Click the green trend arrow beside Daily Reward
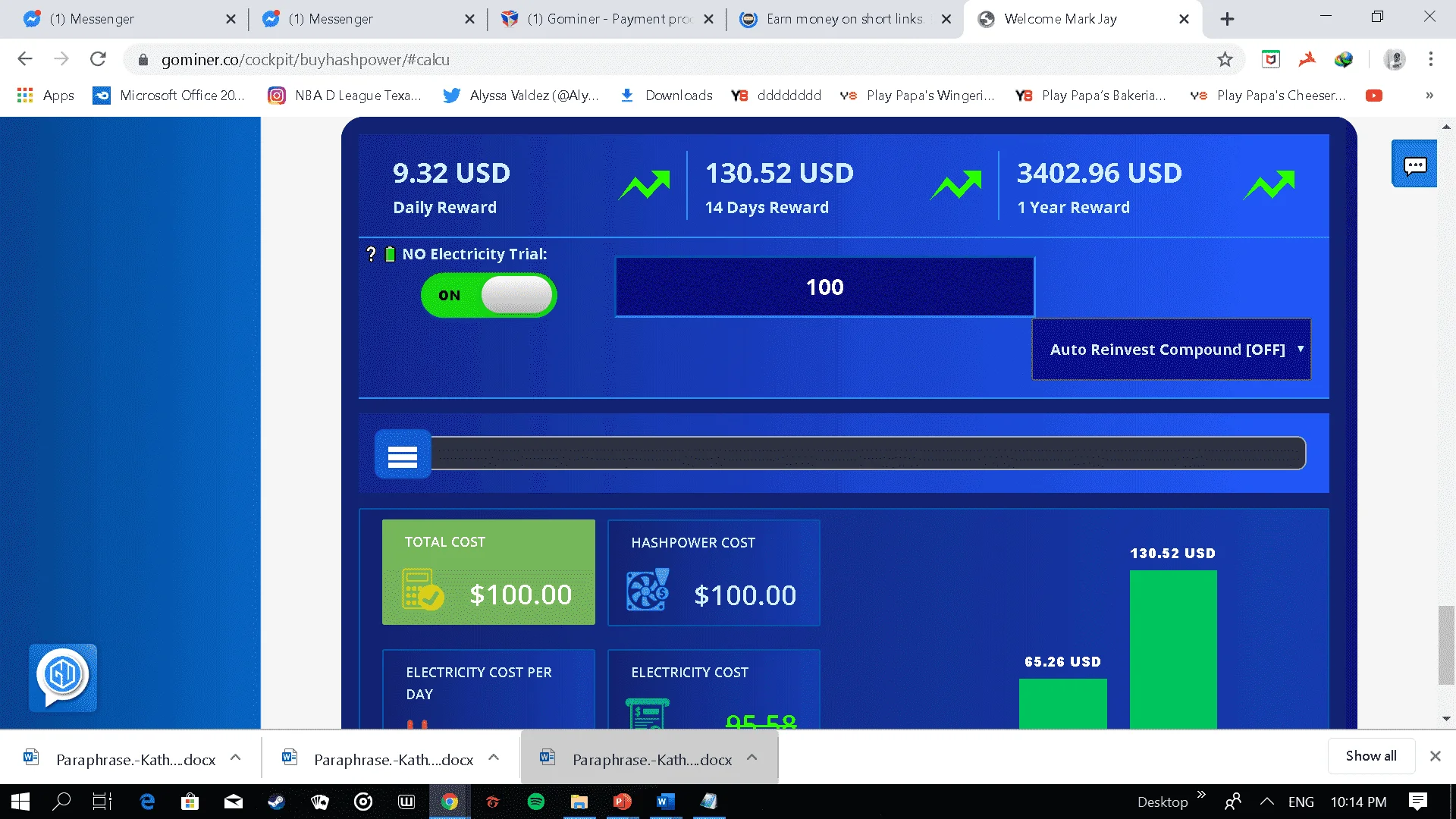This screenshot has width=1456, height=819. pyautogui.click(x=645, y=185)
